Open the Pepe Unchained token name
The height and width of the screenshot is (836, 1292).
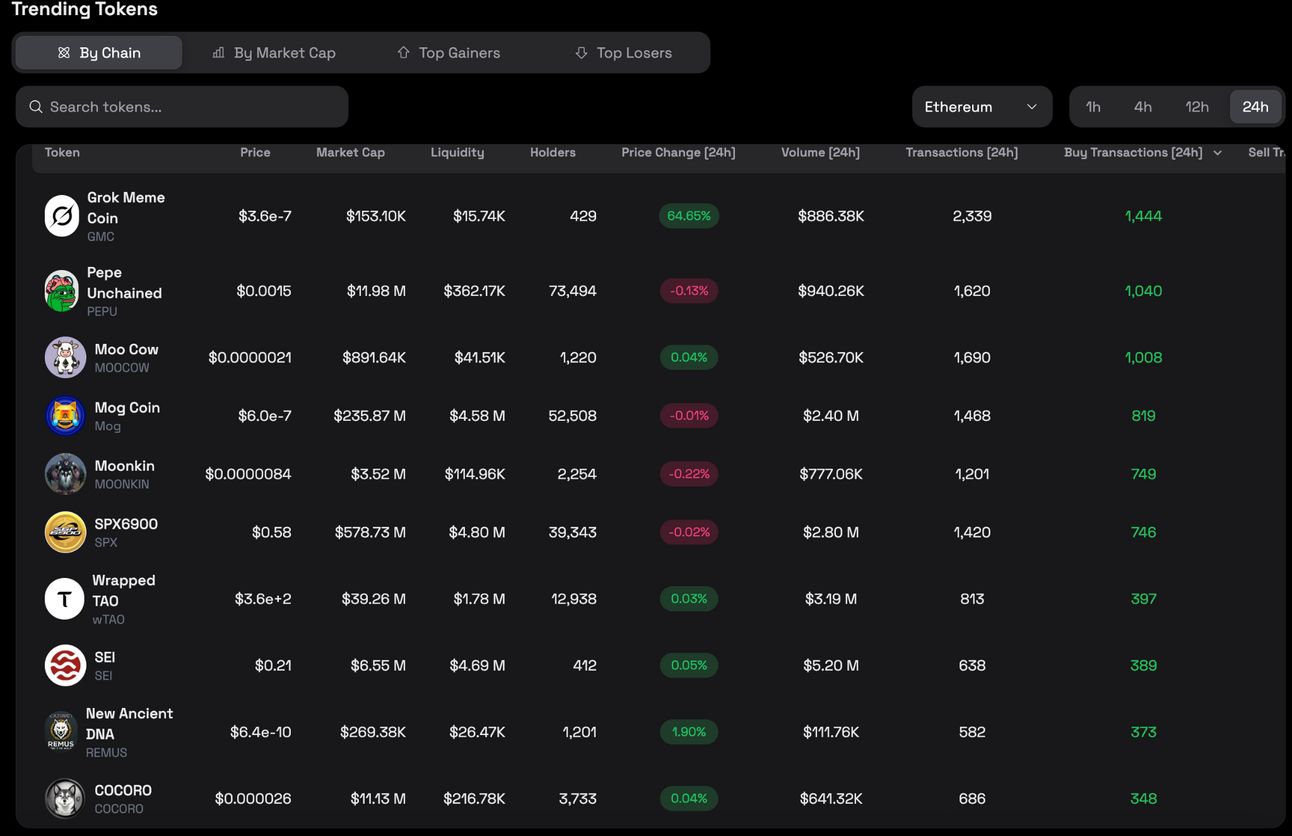(124, 283)
